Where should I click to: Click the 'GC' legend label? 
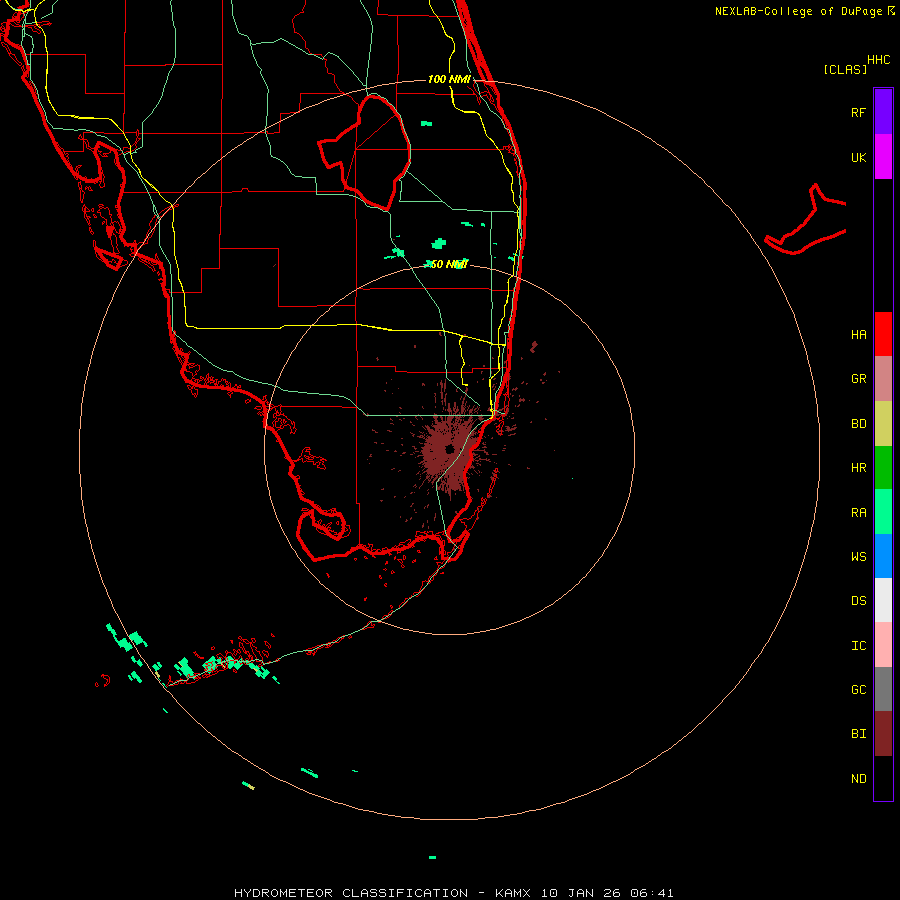[x=858, y=690]
